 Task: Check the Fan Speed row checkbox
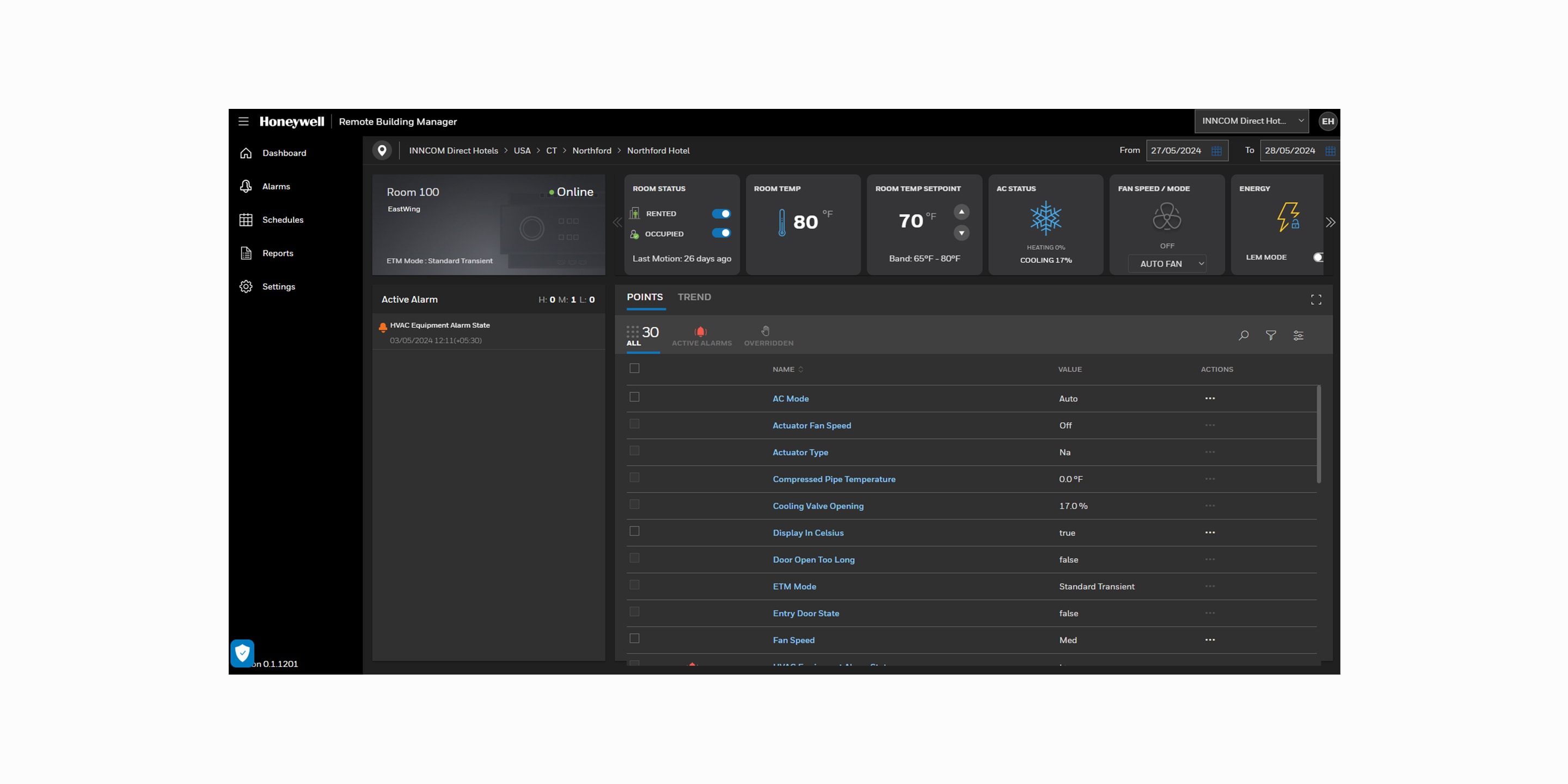point(634,638)
